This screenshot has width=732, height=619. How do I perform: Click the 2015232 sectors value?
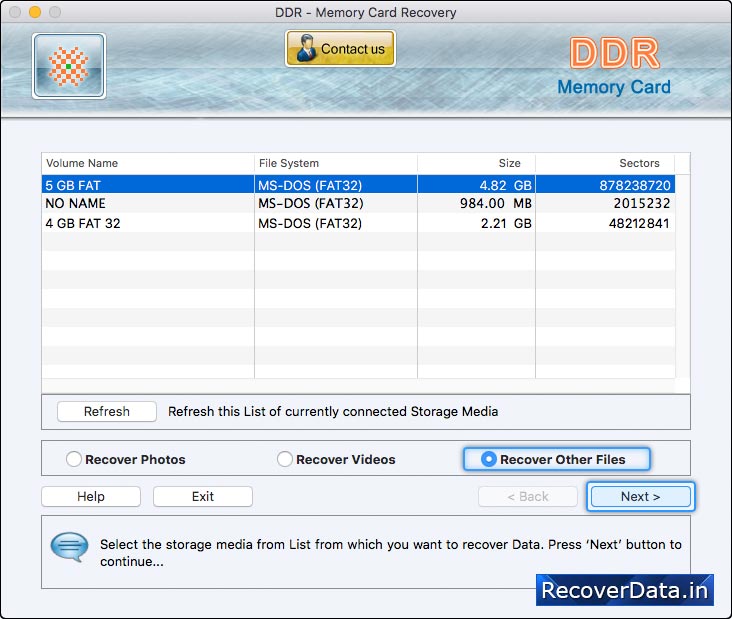pyautogui.click(x=642, y=203)
